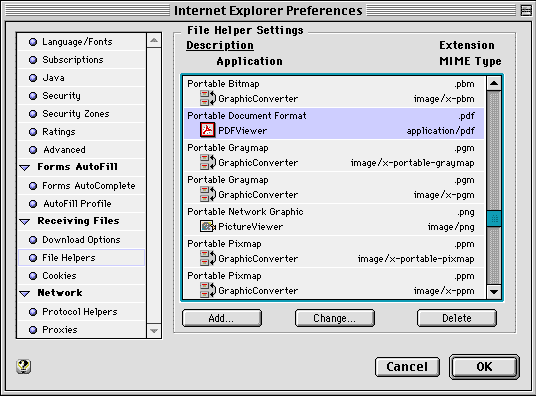Click the application/pdf MIME type

click(x=441, y=131)
